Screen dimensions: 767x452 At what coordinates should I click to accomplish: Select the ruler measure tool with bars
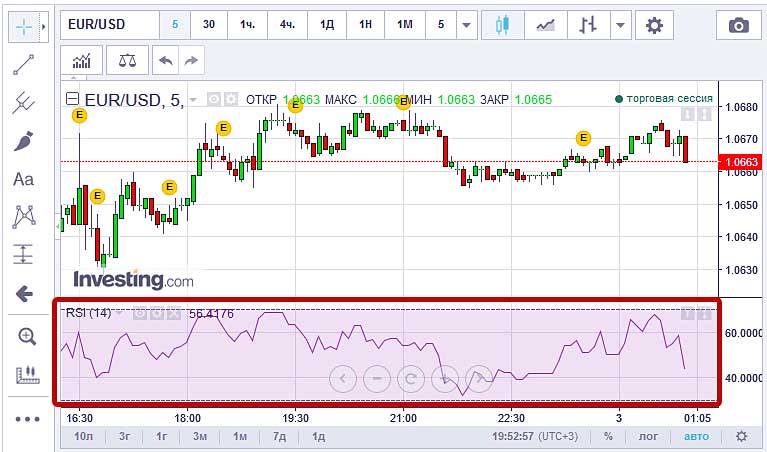[27, 375]
